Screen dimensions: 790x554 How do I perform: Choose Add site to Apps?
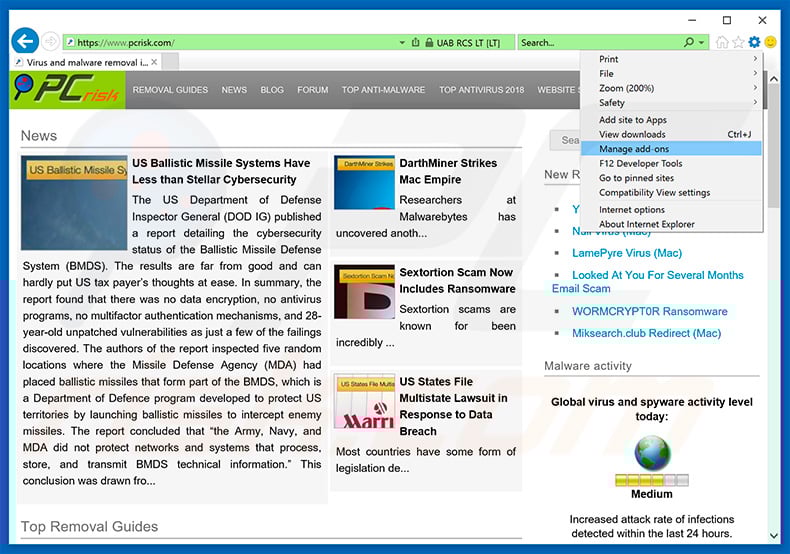point(672,120)
